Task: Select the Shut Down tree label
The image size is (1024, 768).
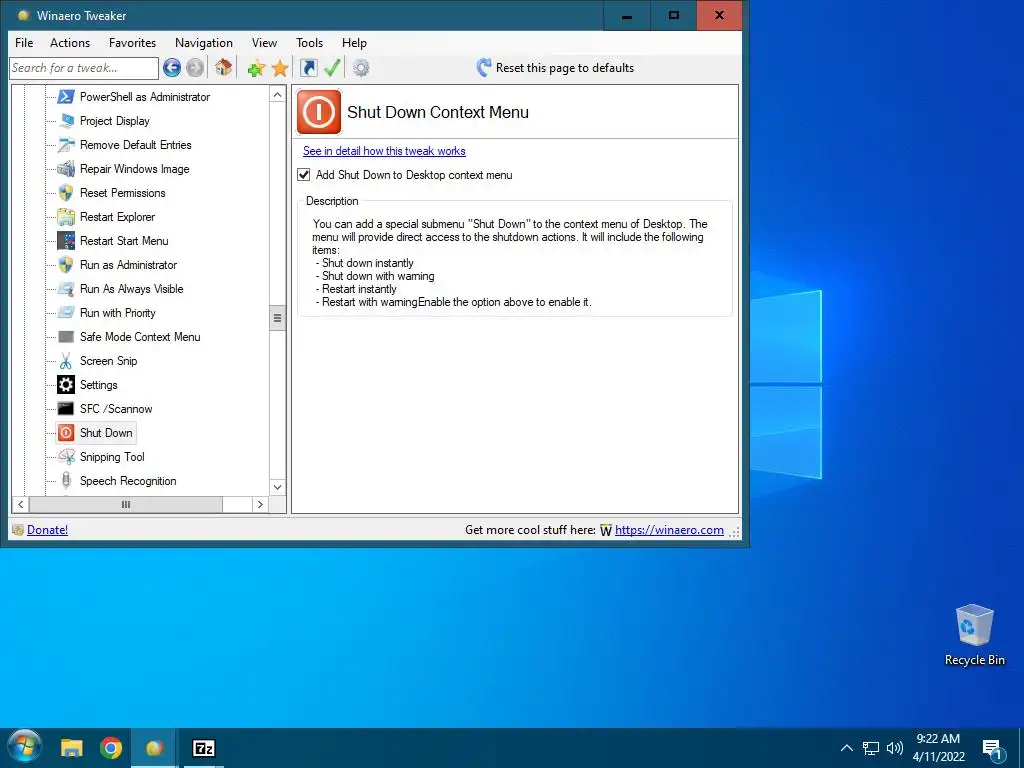Action: [x=106, y=432]
